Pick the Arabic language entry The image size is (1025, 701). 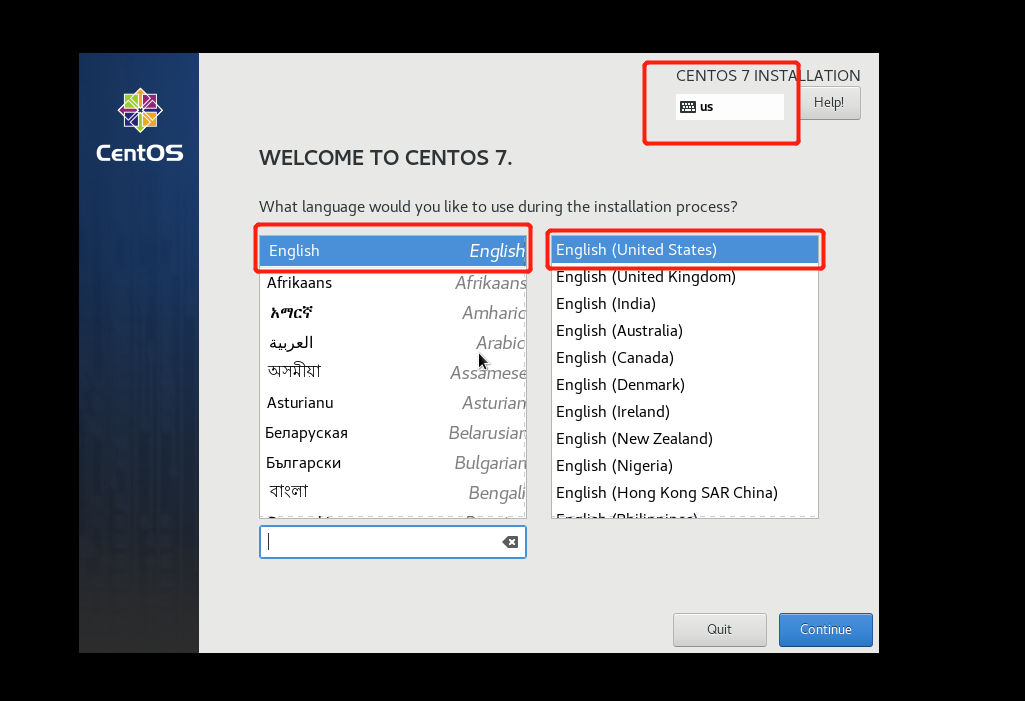(392, 343)
